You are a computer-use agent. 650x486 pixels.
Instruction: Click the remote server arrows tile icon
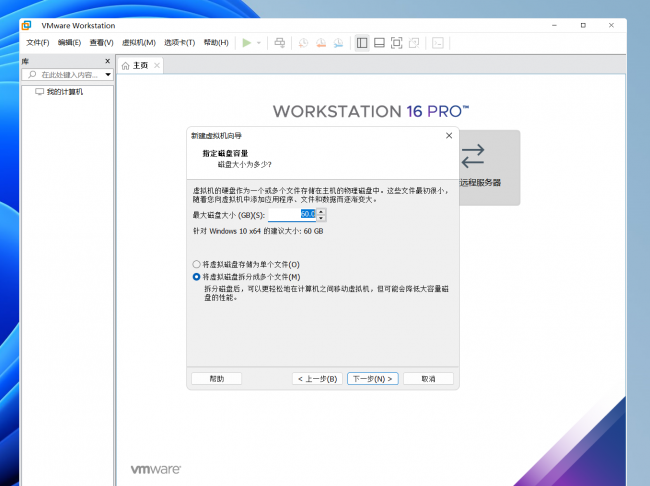click(x=473, y=156)
